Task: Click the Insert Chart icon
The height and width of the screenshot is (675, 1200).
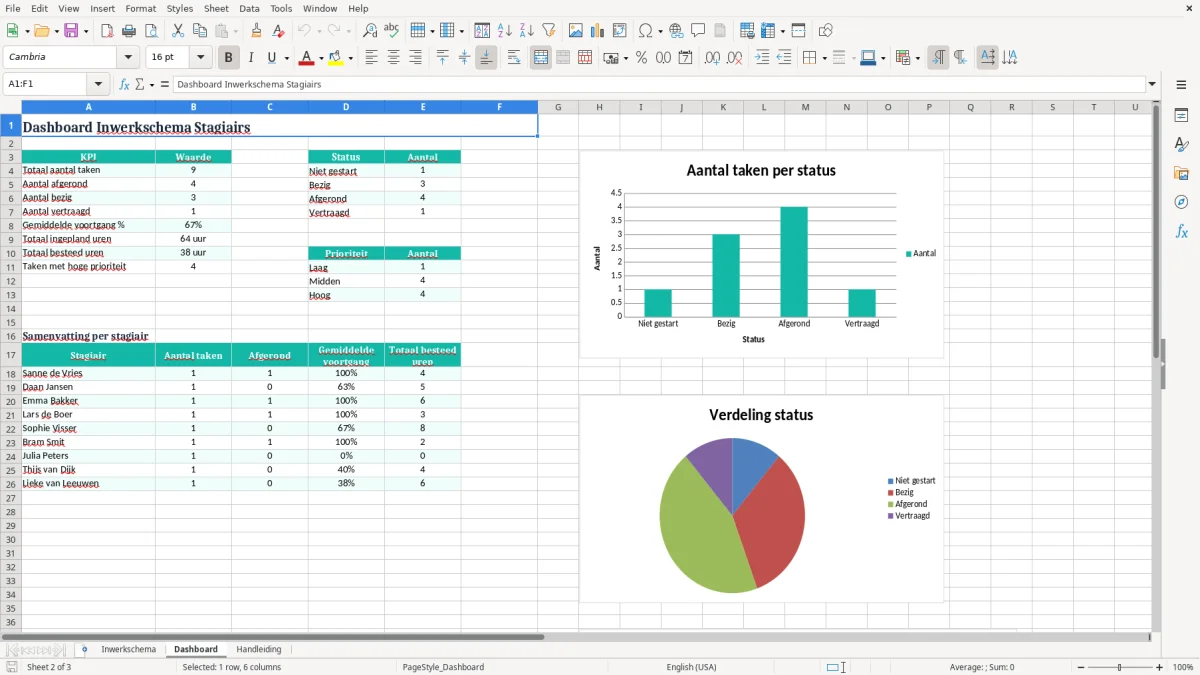Action: (598, 31)
